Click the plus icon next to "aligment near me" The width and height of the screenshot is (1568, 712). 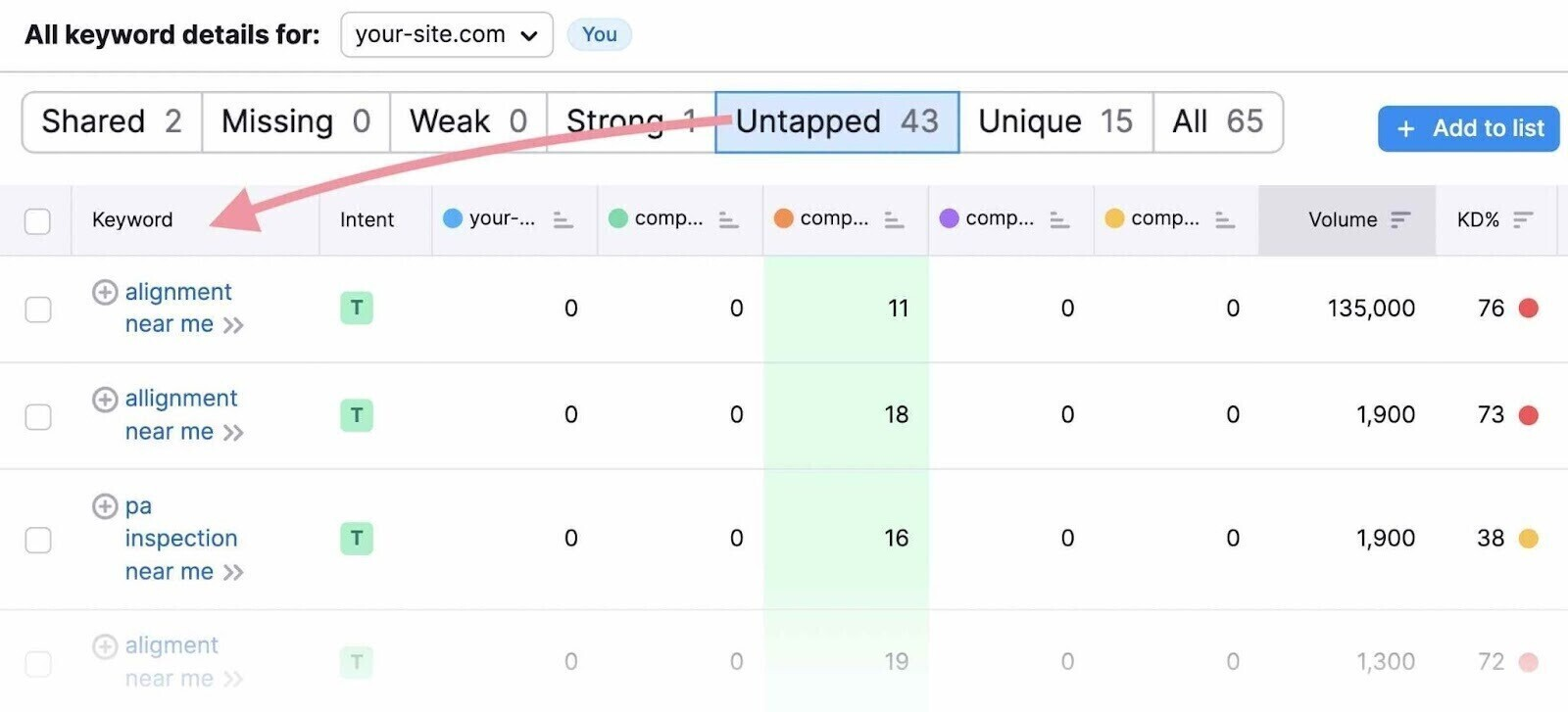(x=104, y=644)
